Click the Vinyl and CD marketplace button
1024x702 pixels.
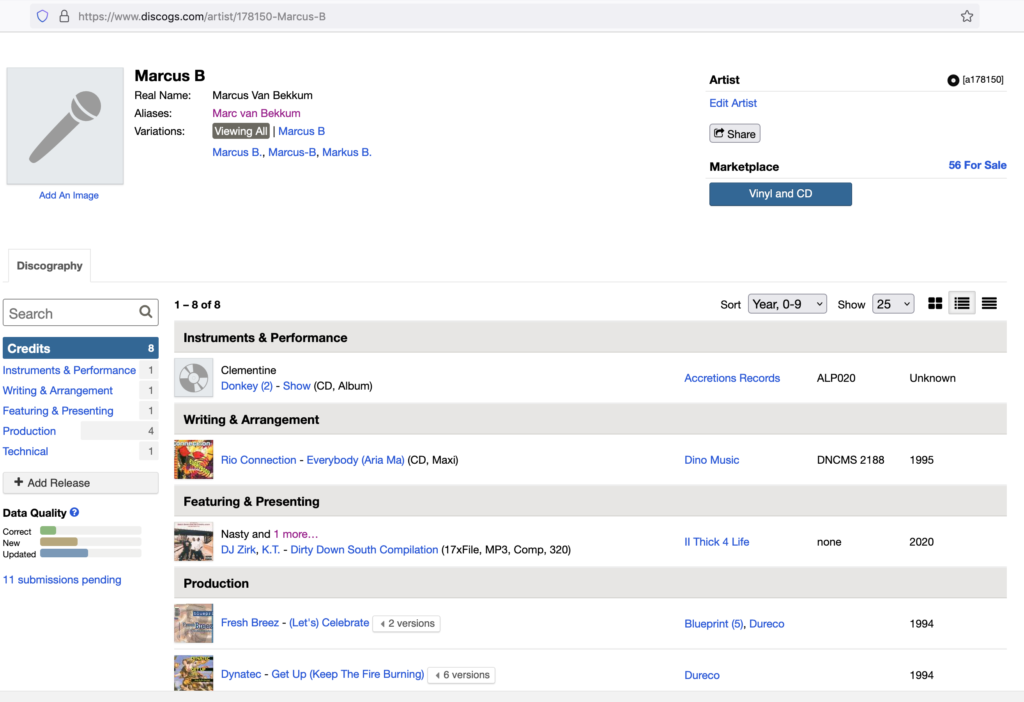pos(780,194)
